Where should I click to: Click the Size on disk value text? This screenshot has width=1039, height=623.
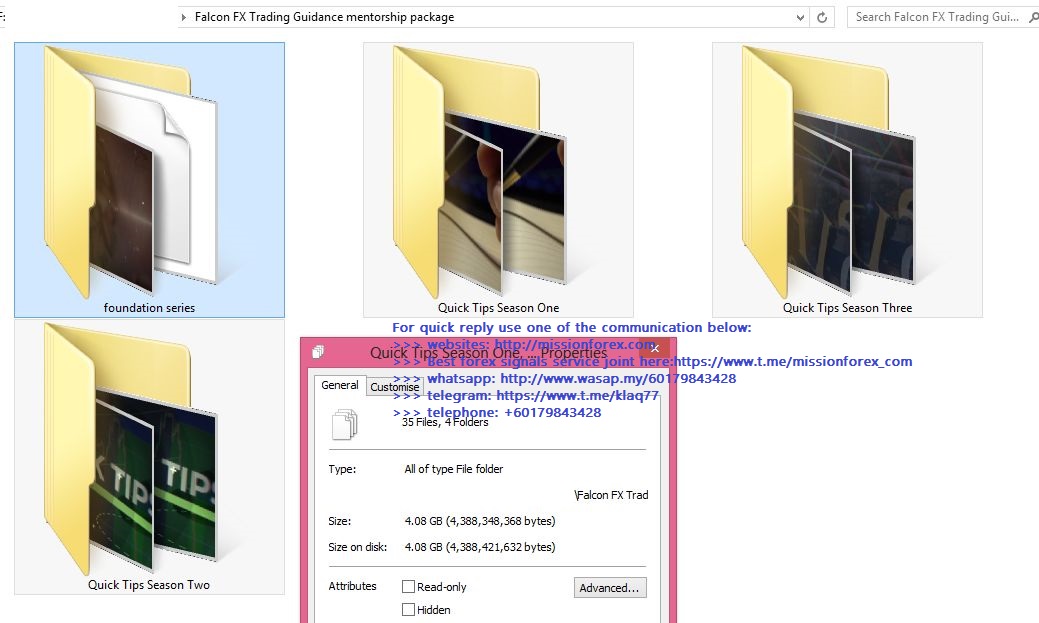pos(480,547)
